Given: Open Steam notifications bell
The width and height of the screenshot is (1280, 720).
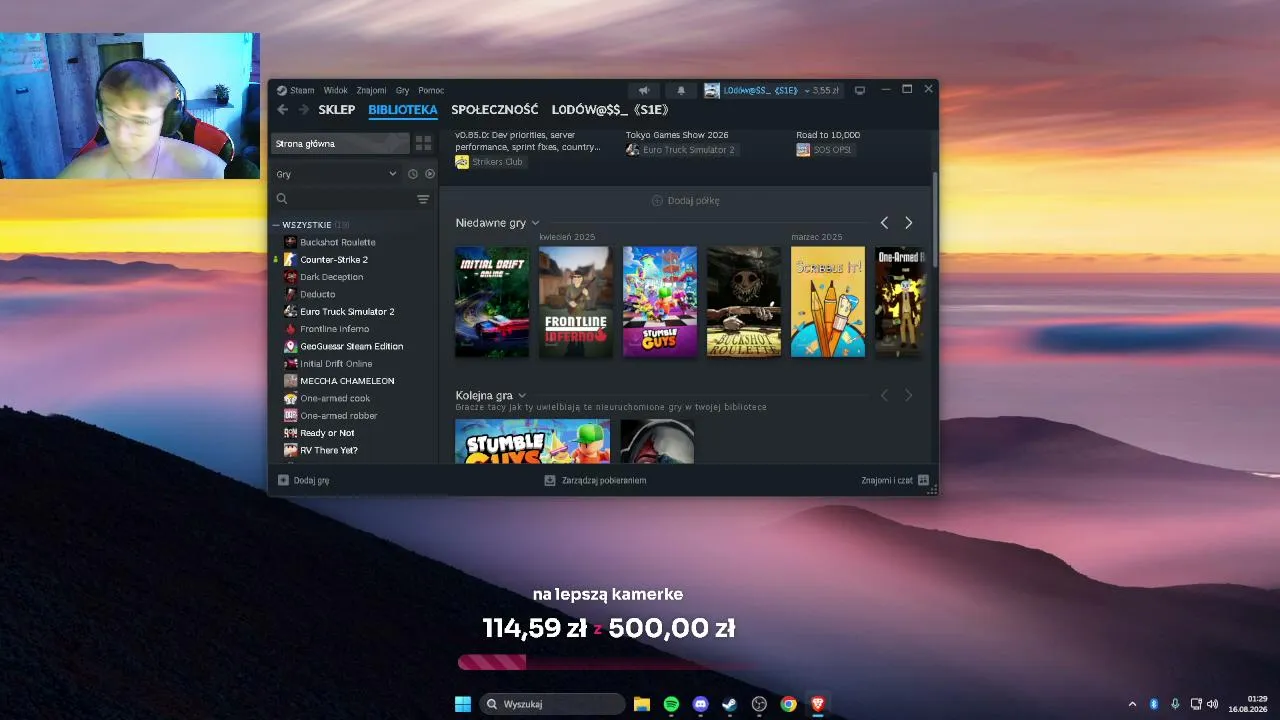Looking at the screenshot, I should coord(681,90).
